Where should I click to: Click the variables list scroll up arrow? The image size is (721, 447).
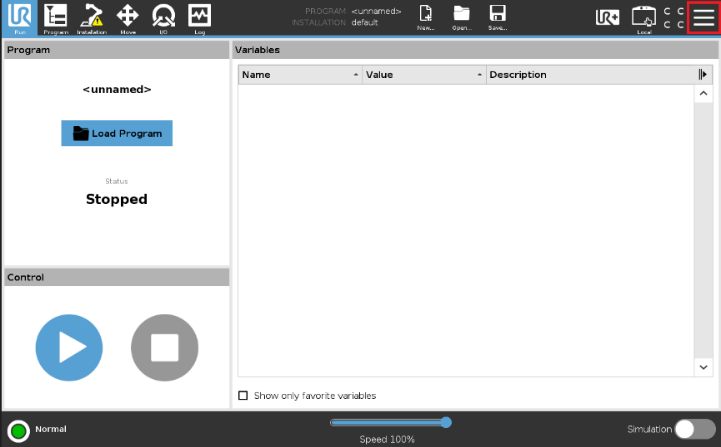(x=703, y=94)
